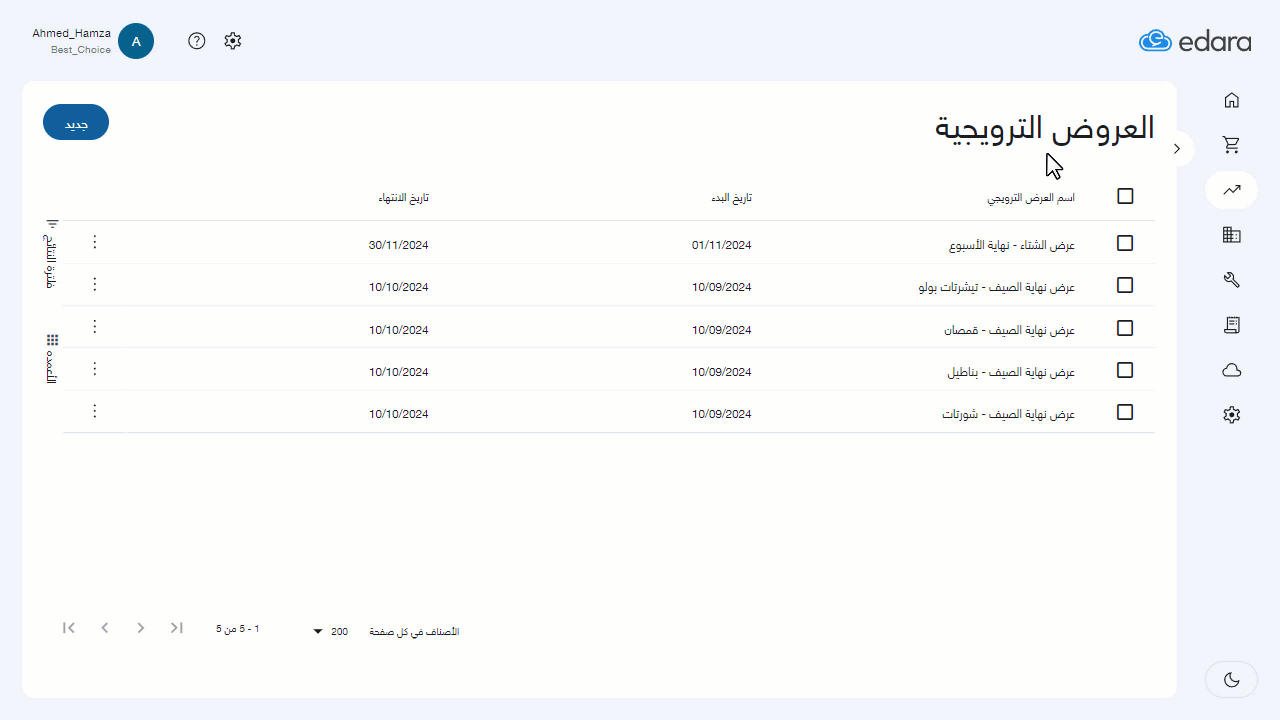Image resolution: width=1280 pixels, height=720 pixels.
Task: Go to the next page of results
Action: click(x=141, y=628)
